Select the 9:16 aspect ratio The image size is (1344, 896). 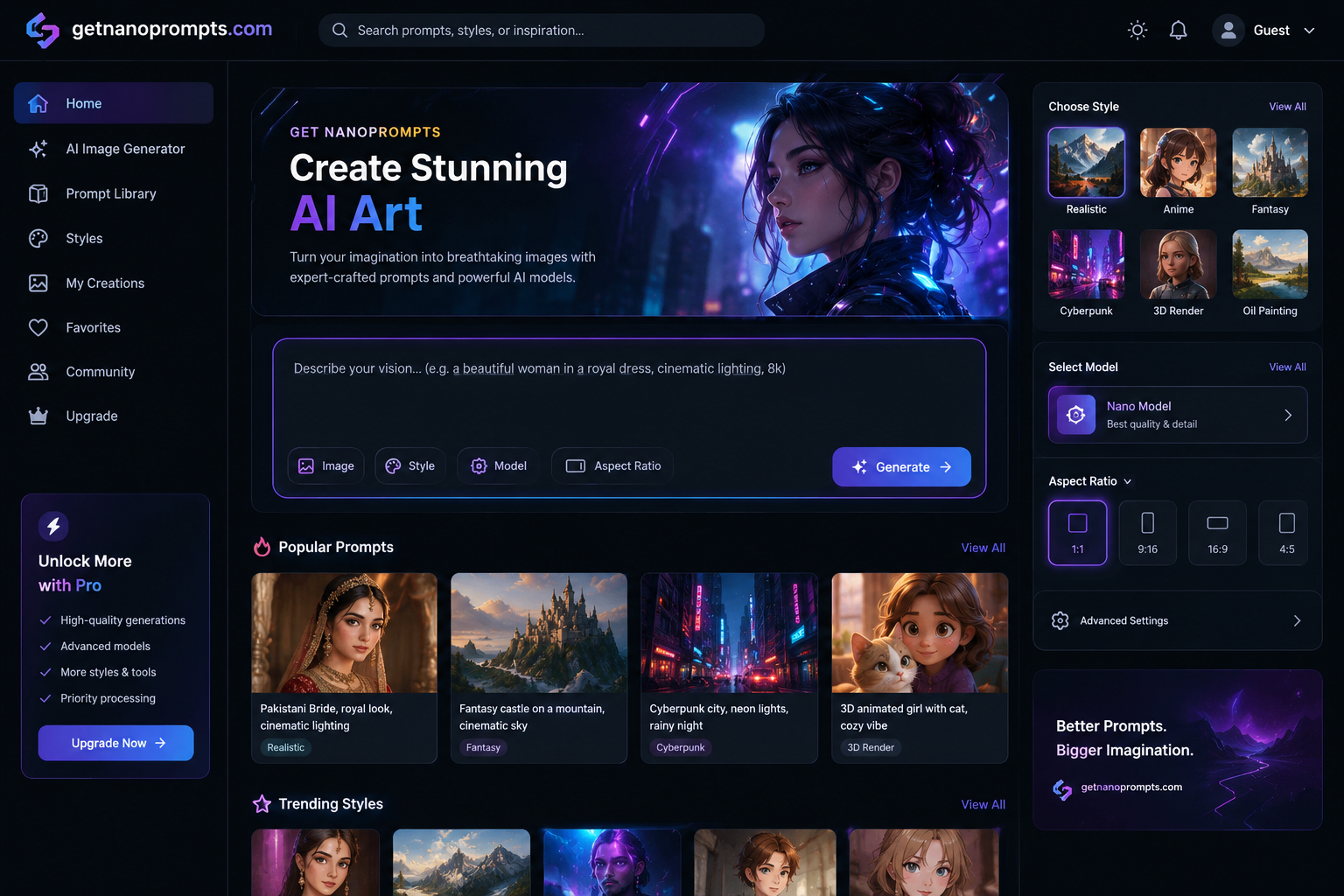click(x=1148, y=533)
